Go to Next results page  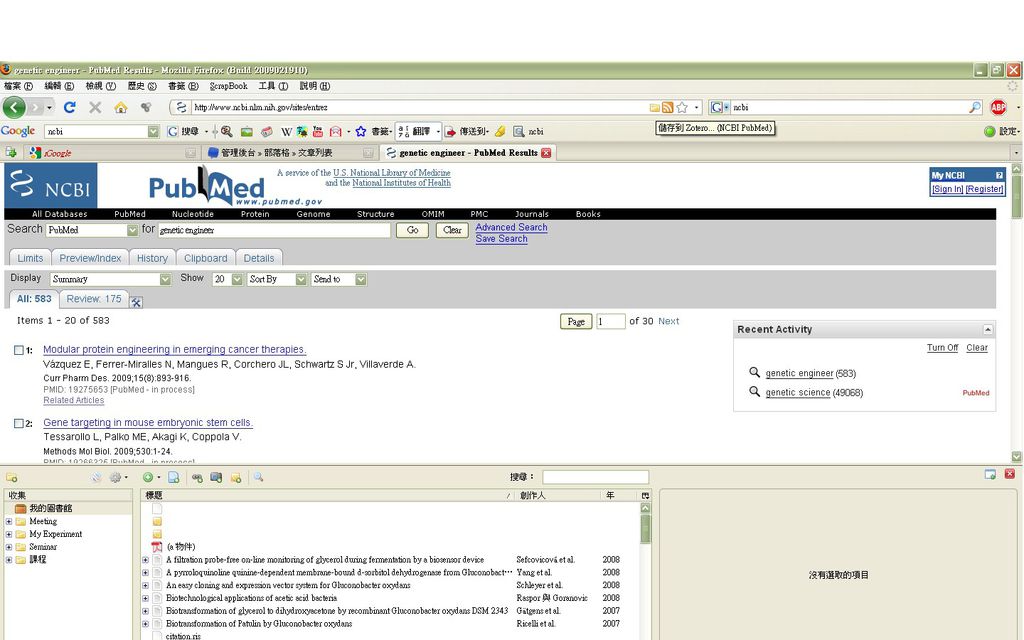point(669,321)
